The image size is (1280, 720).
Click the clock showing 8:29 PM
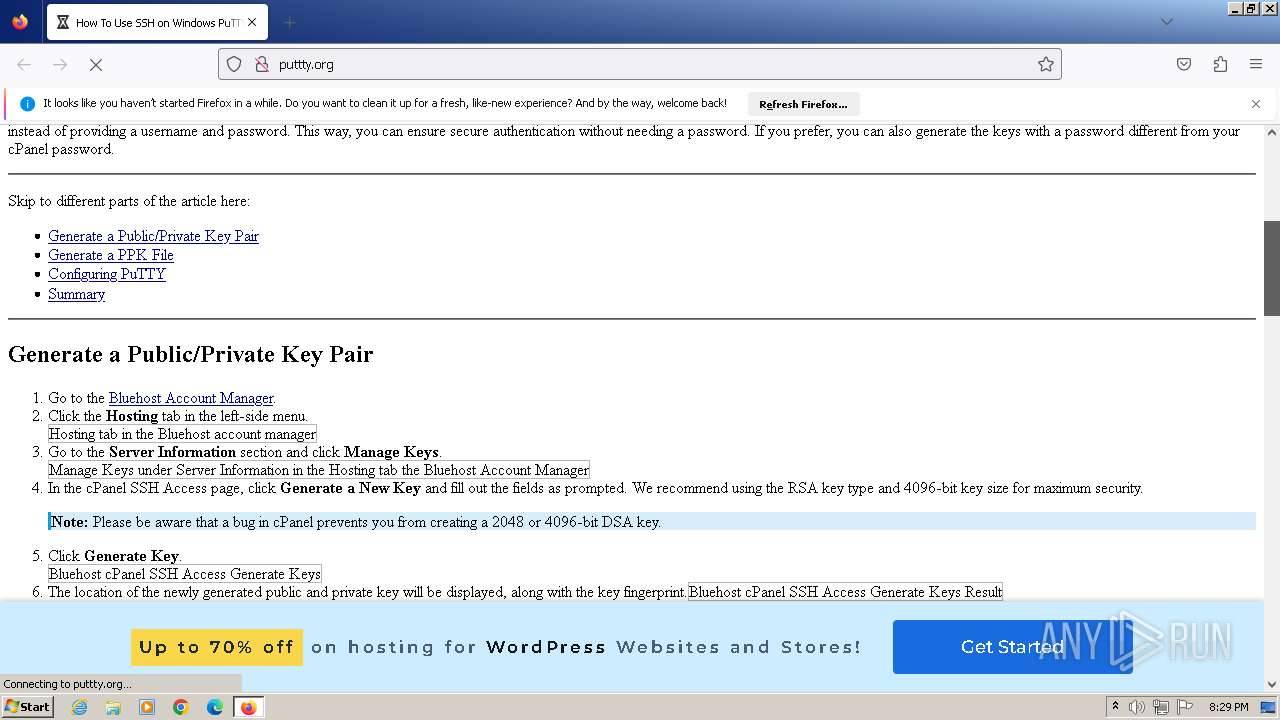click(1228, 707)
